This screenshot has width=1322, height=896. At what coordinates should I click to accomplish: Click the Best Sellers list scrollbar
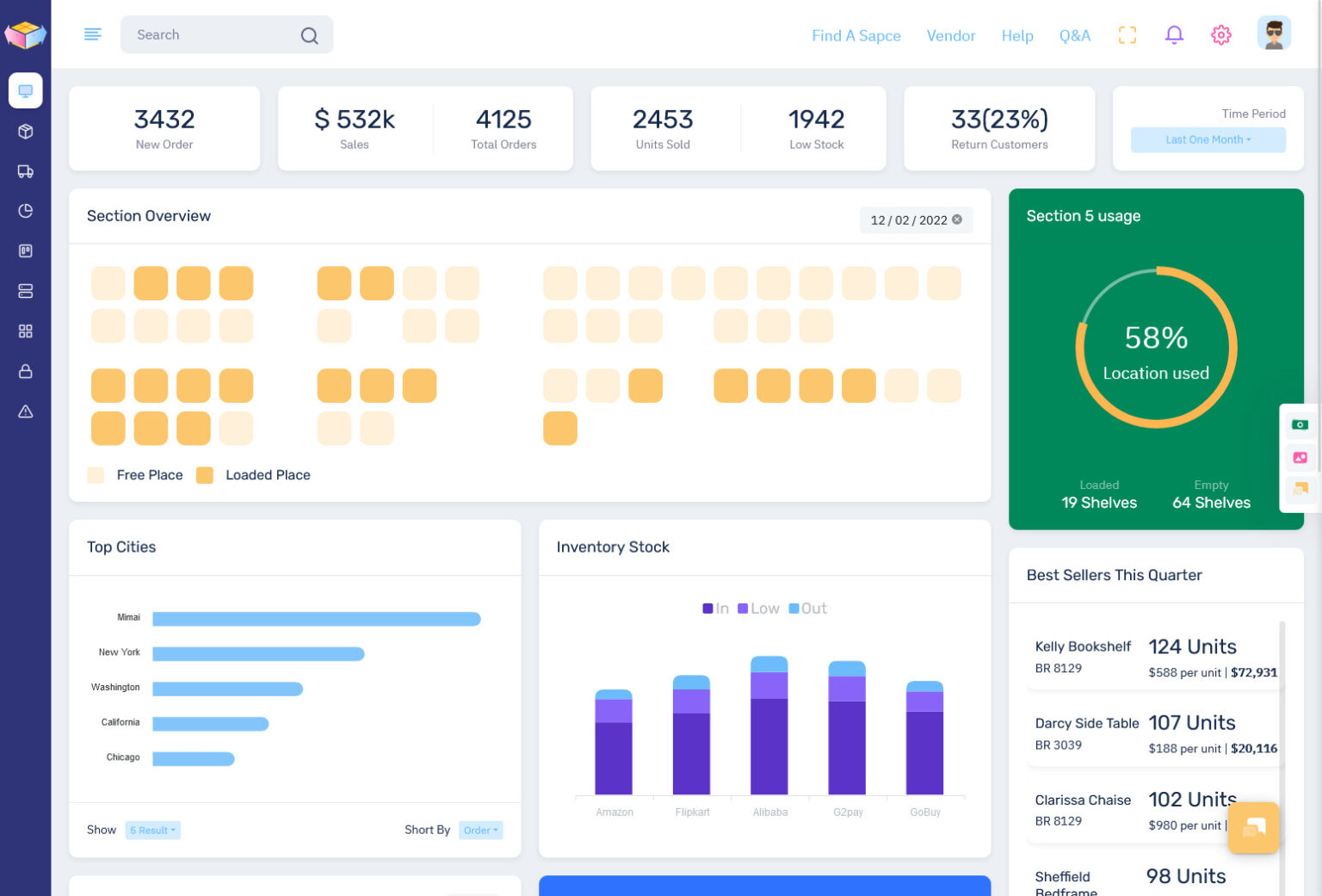click(x=1282, y=757)
